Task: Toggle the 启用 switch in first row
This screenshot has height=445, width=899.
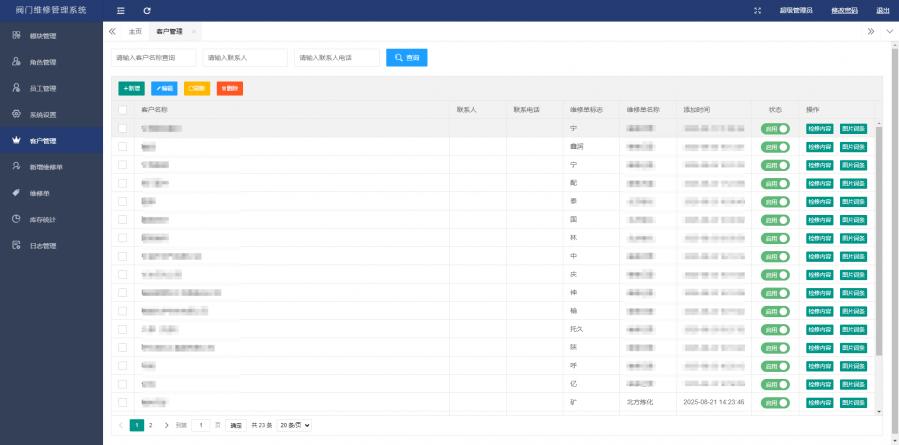Action: click(775, 129)
